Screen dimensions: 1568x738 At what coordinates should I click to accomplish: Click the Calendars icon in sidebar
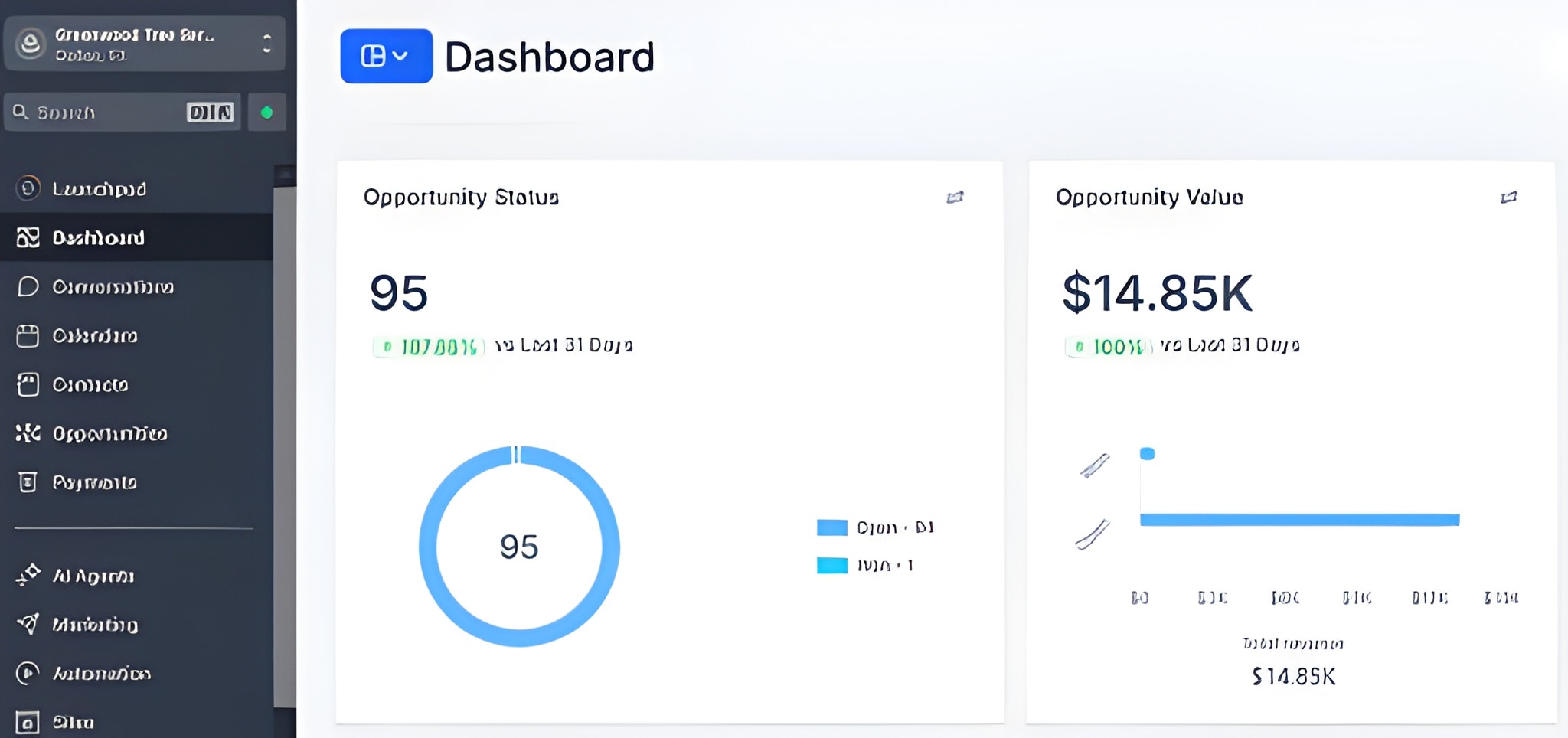(28, 335)
